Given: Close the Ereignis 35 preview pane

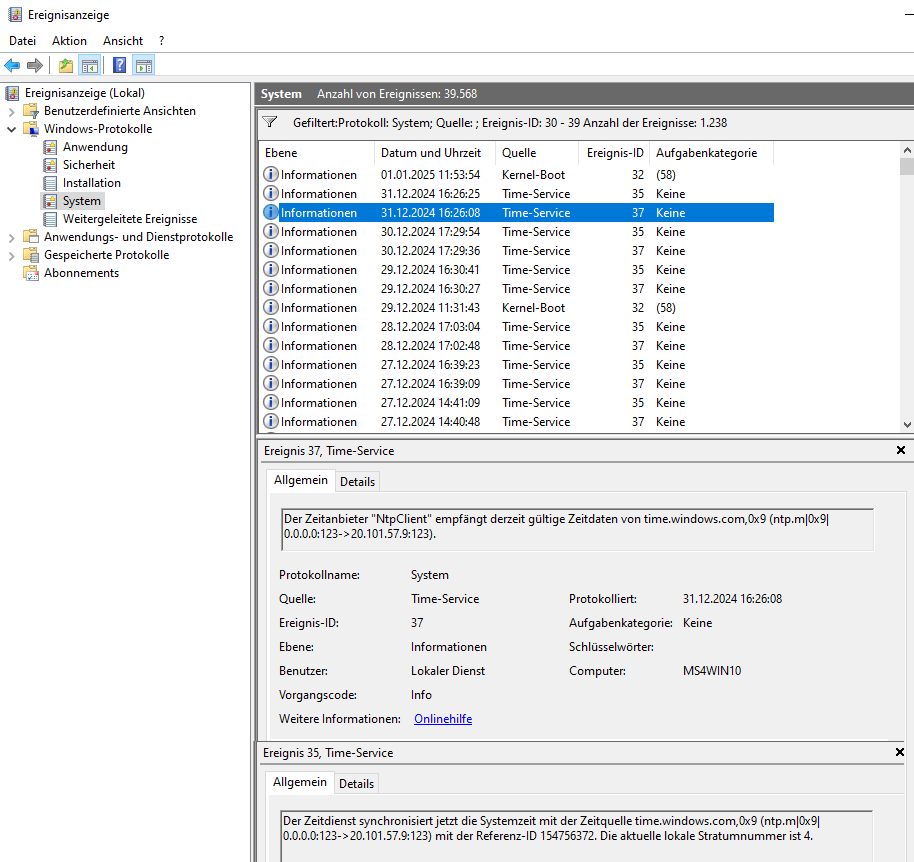Looking at the screenshot, I should pos(900,752).
